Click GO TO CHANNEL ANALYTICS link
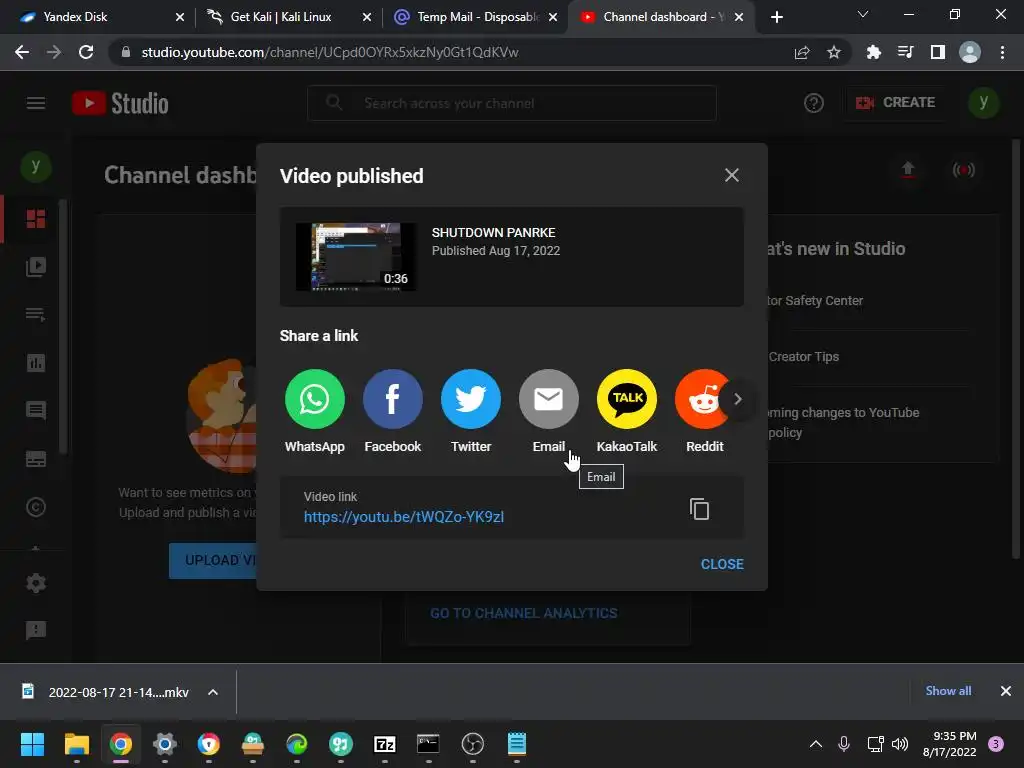 pyautogui.click(x=524, y=613)
